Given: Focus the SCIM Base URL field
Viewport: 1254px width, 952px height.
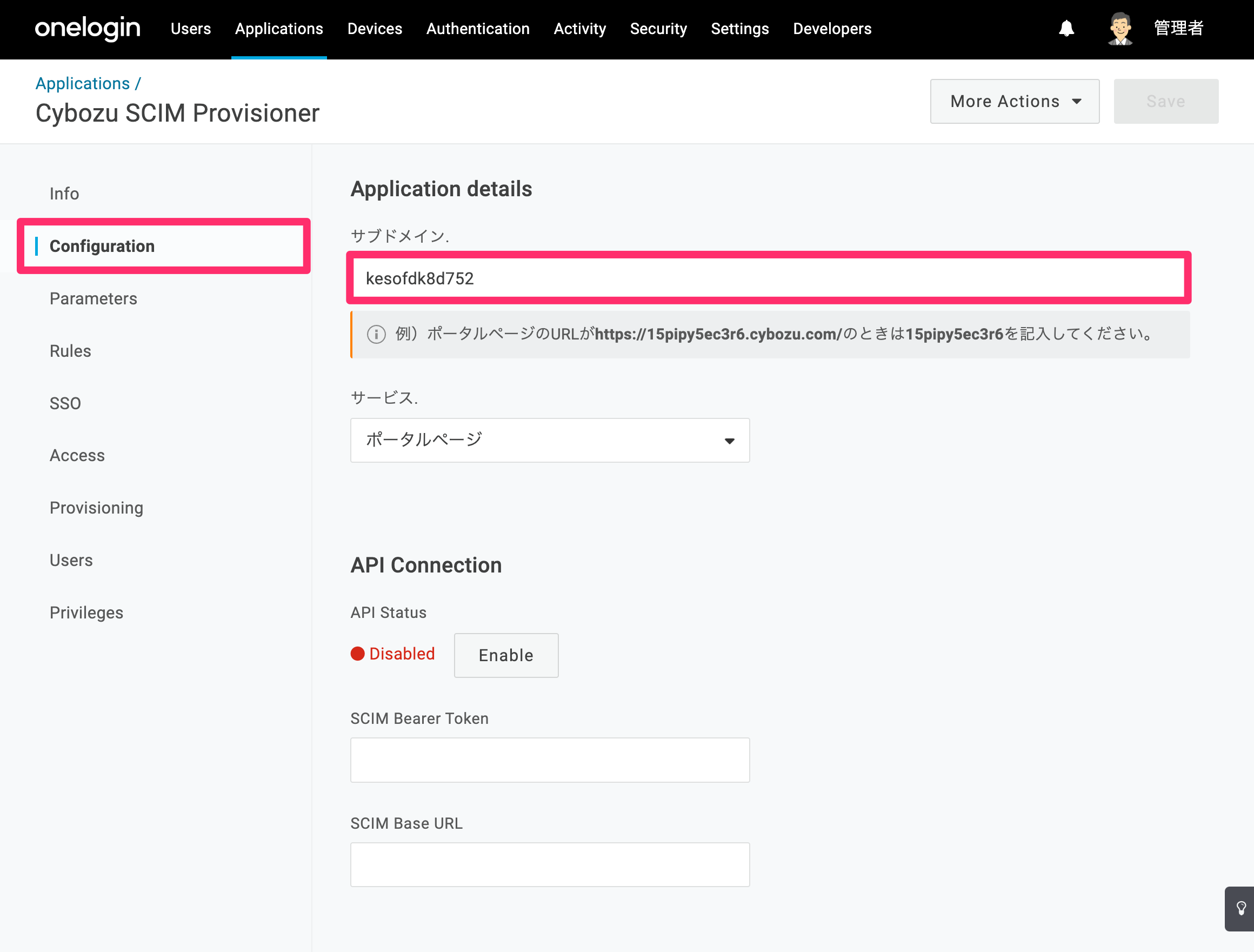Looking at the screenshot, I should coord(550,864).
